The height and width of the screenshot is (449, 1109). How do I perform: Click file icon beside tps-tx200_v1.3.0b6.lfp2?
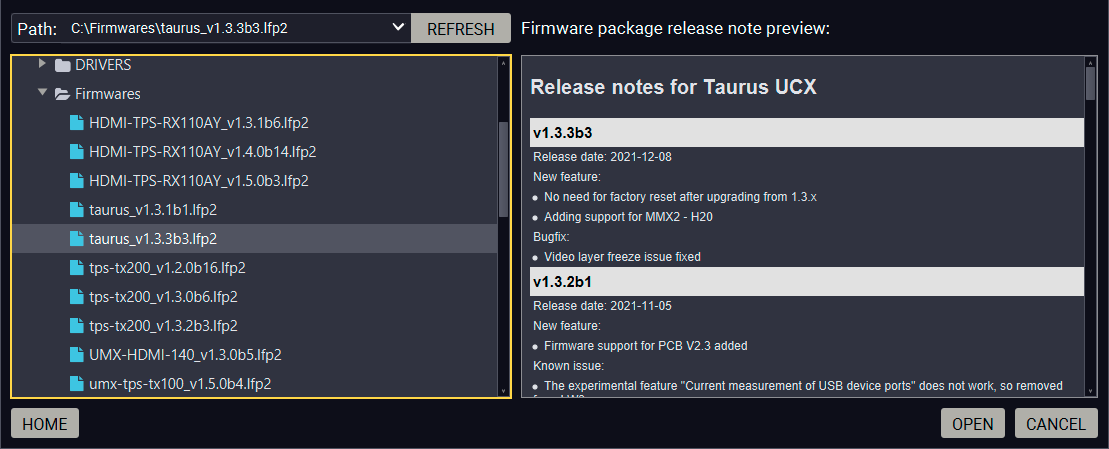coord(76,297)
